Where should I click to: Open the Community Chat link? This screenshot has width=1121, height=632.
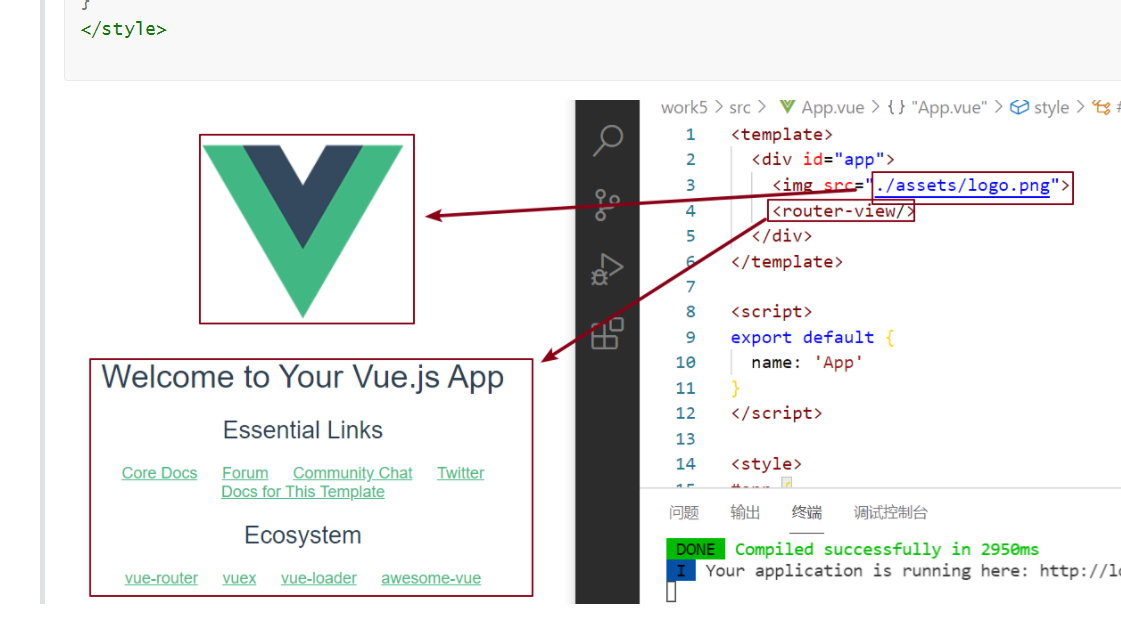[352, 473]
